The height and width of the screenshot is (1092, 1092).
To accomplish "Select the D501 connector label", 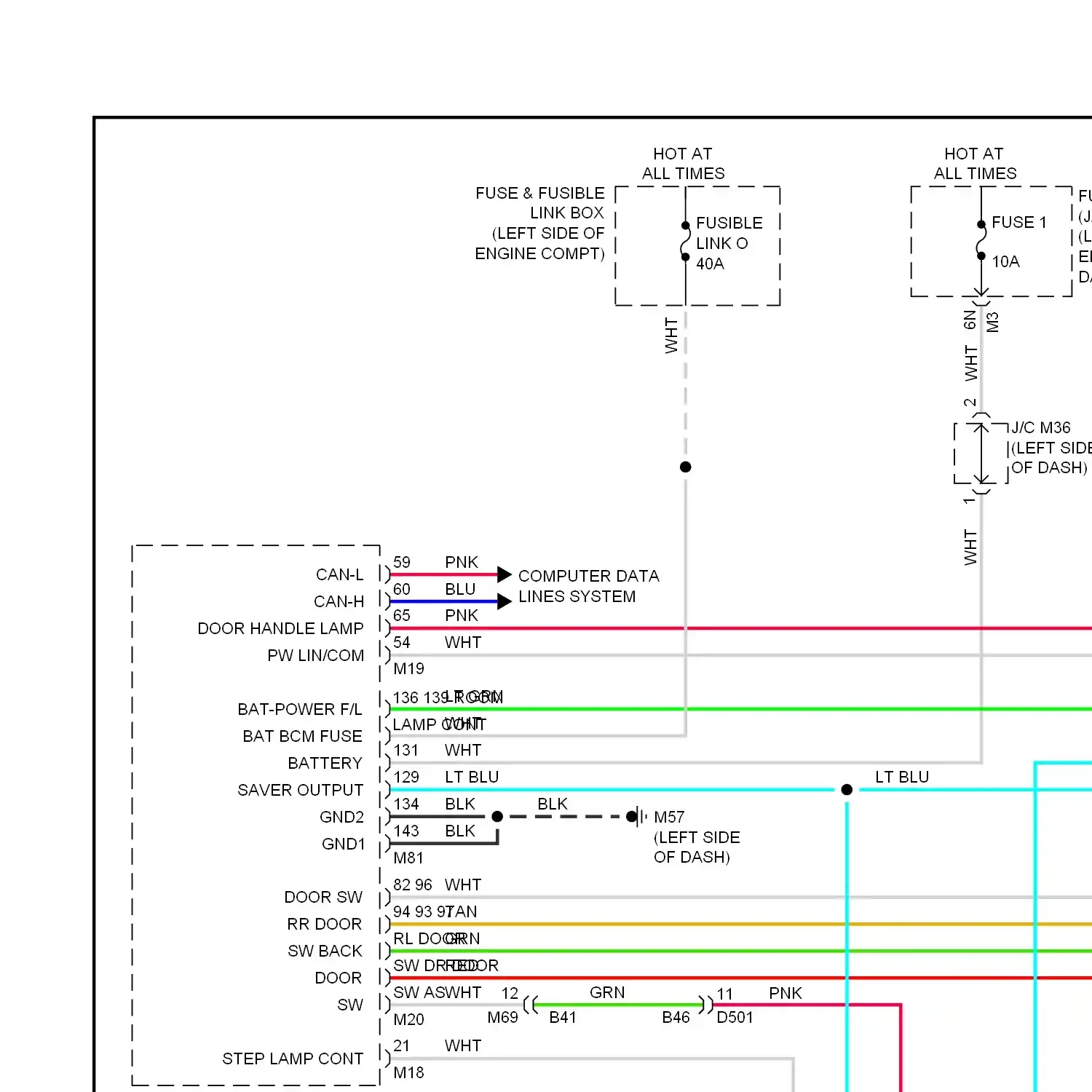I will [x=735, y=1017].
